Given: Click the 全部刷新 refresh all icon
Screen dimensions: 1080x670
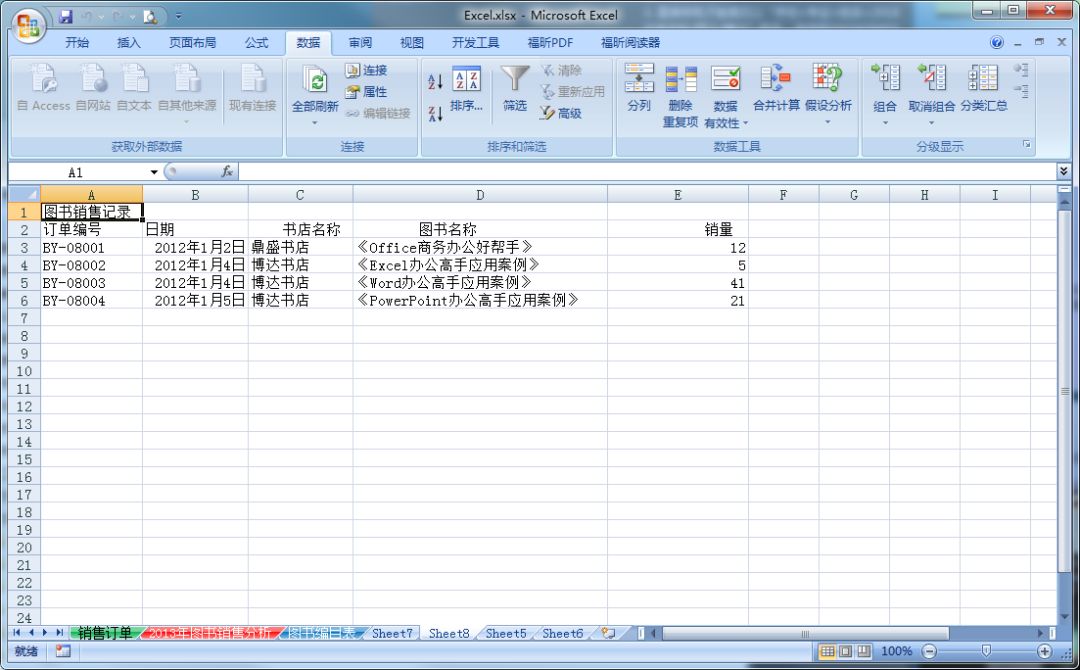Looking at the screenshot, I should click(315, 81).
